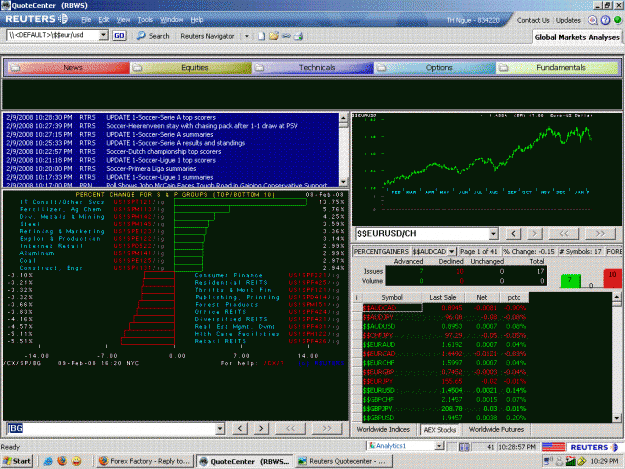The width and height of the screenshot is (625, 469).
Task: Click the green connection status indicator icon
Action: [617, 20]
